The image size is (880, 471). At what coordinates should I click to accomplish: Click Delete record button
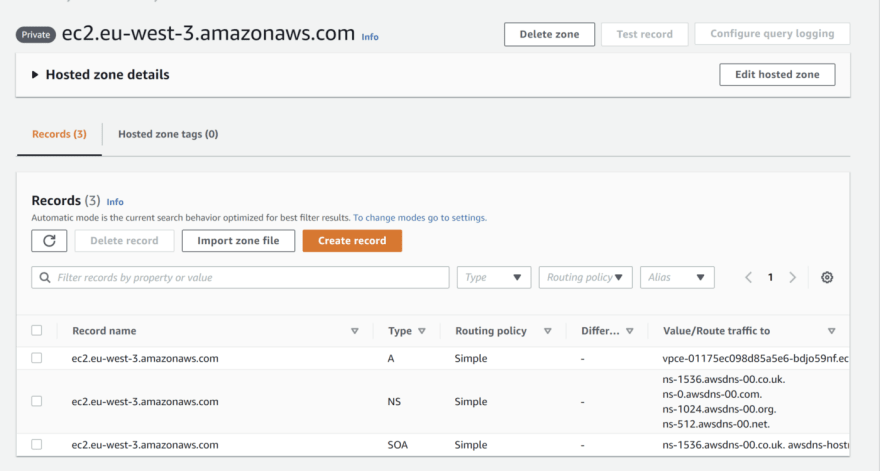point(124,241)
